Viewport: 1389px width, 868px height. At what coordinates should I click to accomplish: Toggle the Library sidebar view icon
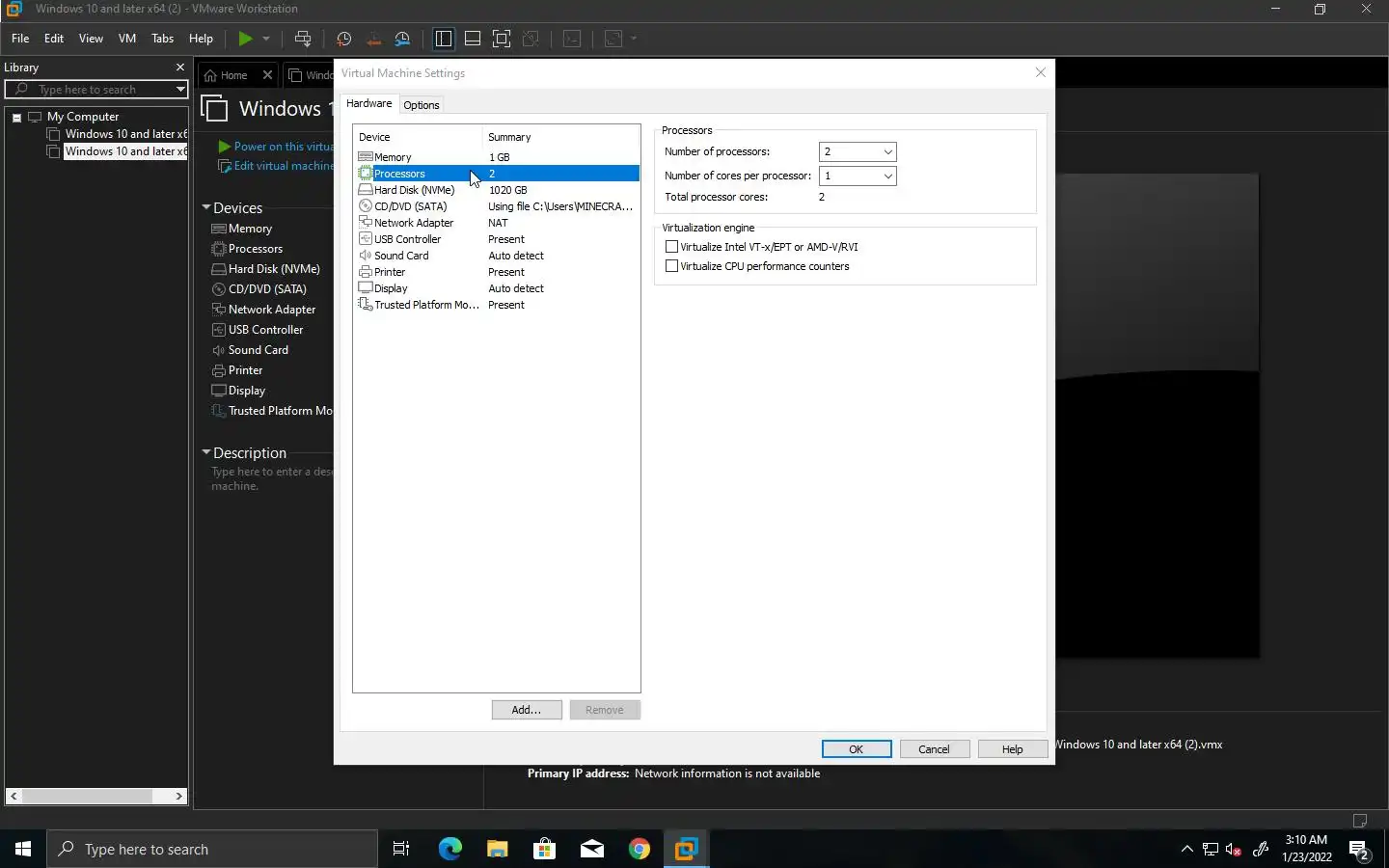coord(444,39)
